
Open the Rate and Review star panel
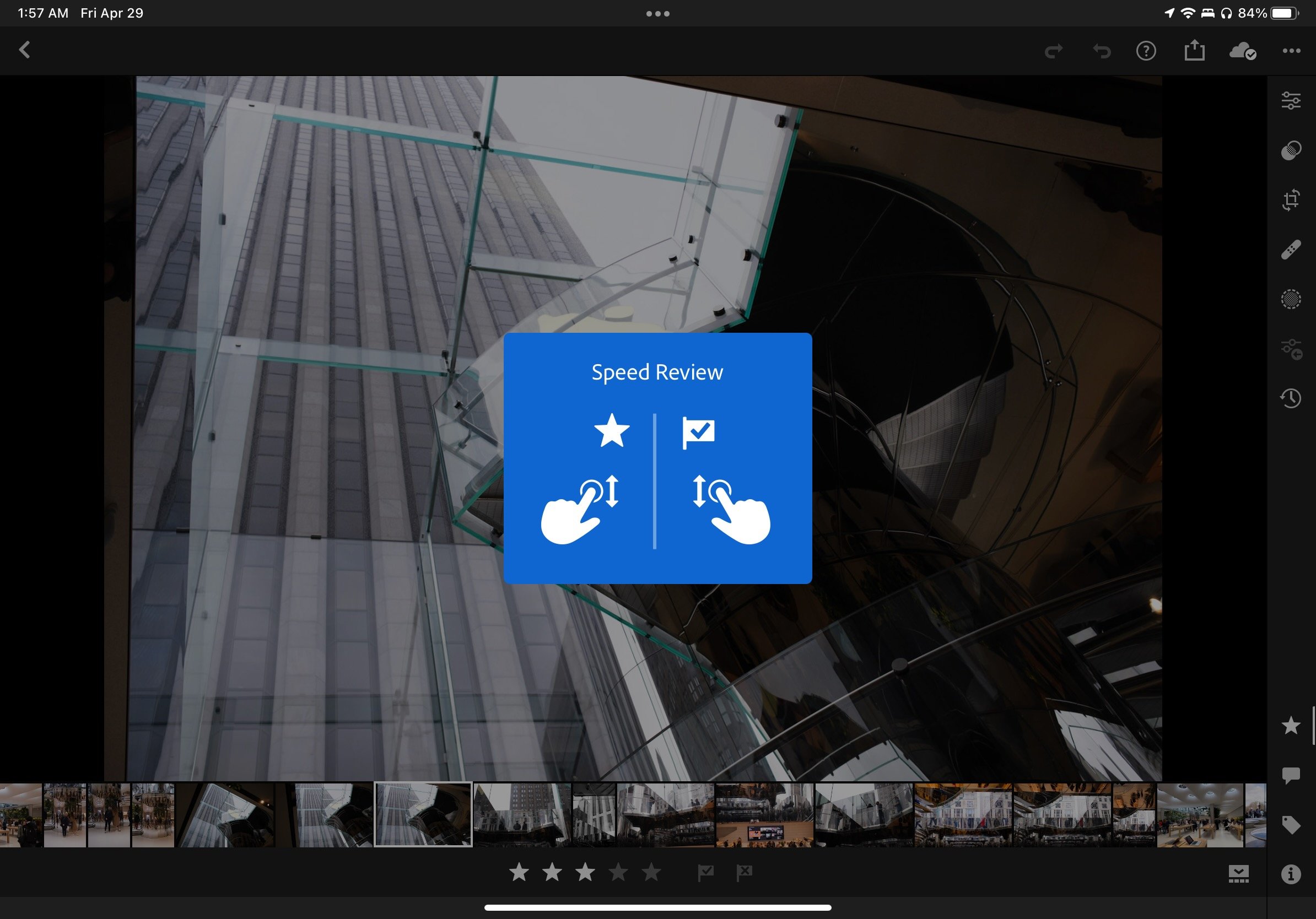(x=1291, y=726)
